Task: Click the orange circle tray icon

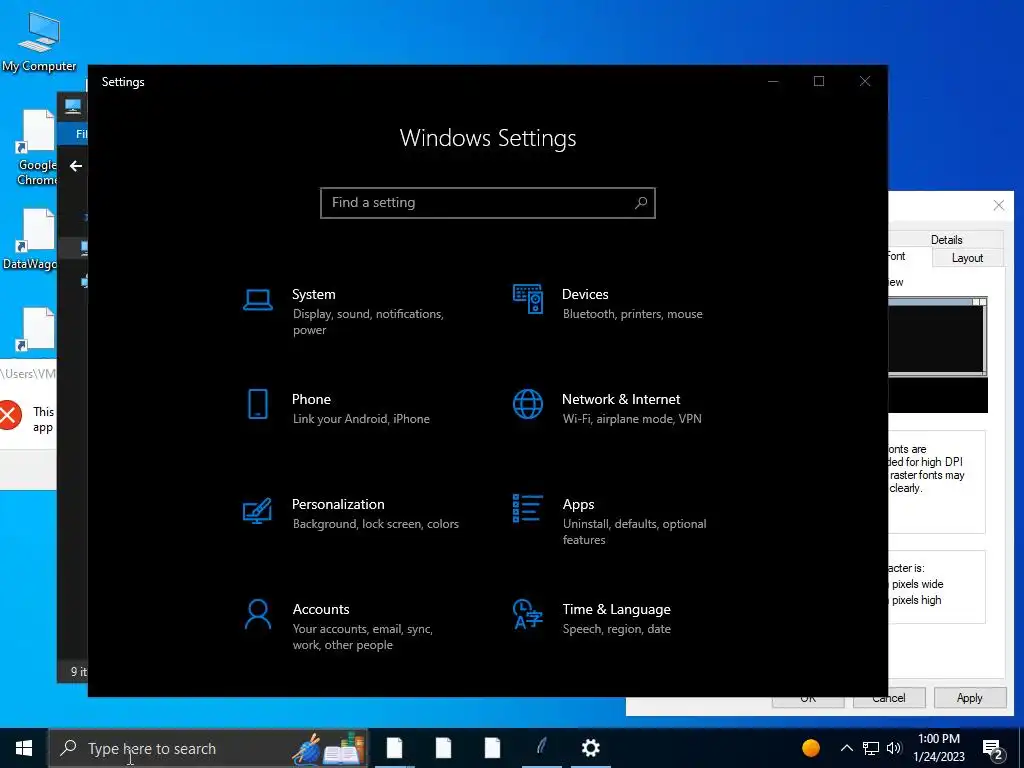Action: click(x=810, y=748)
